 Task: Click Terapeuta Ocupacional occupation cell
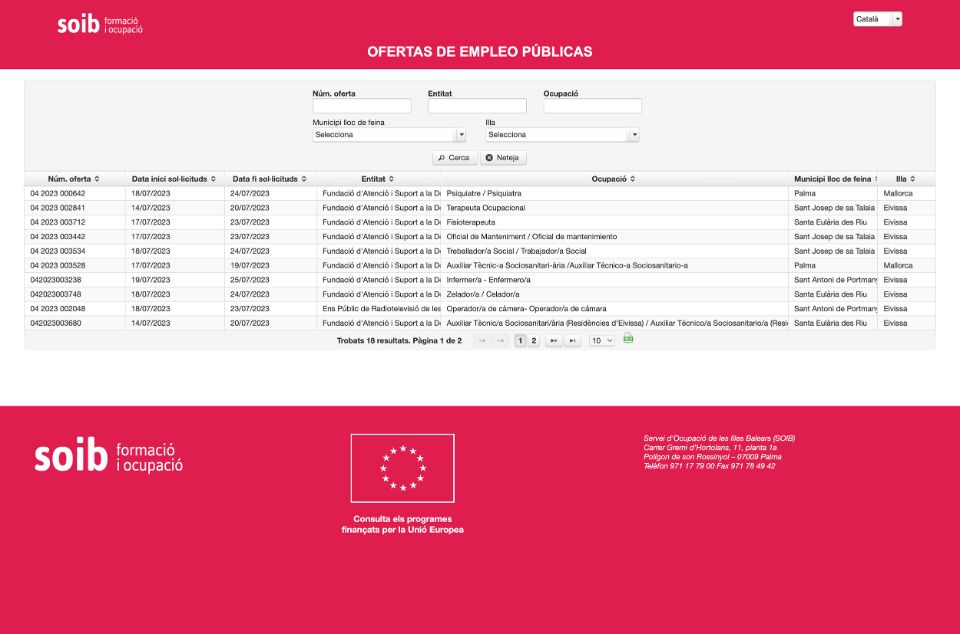[x=614, y=208]
